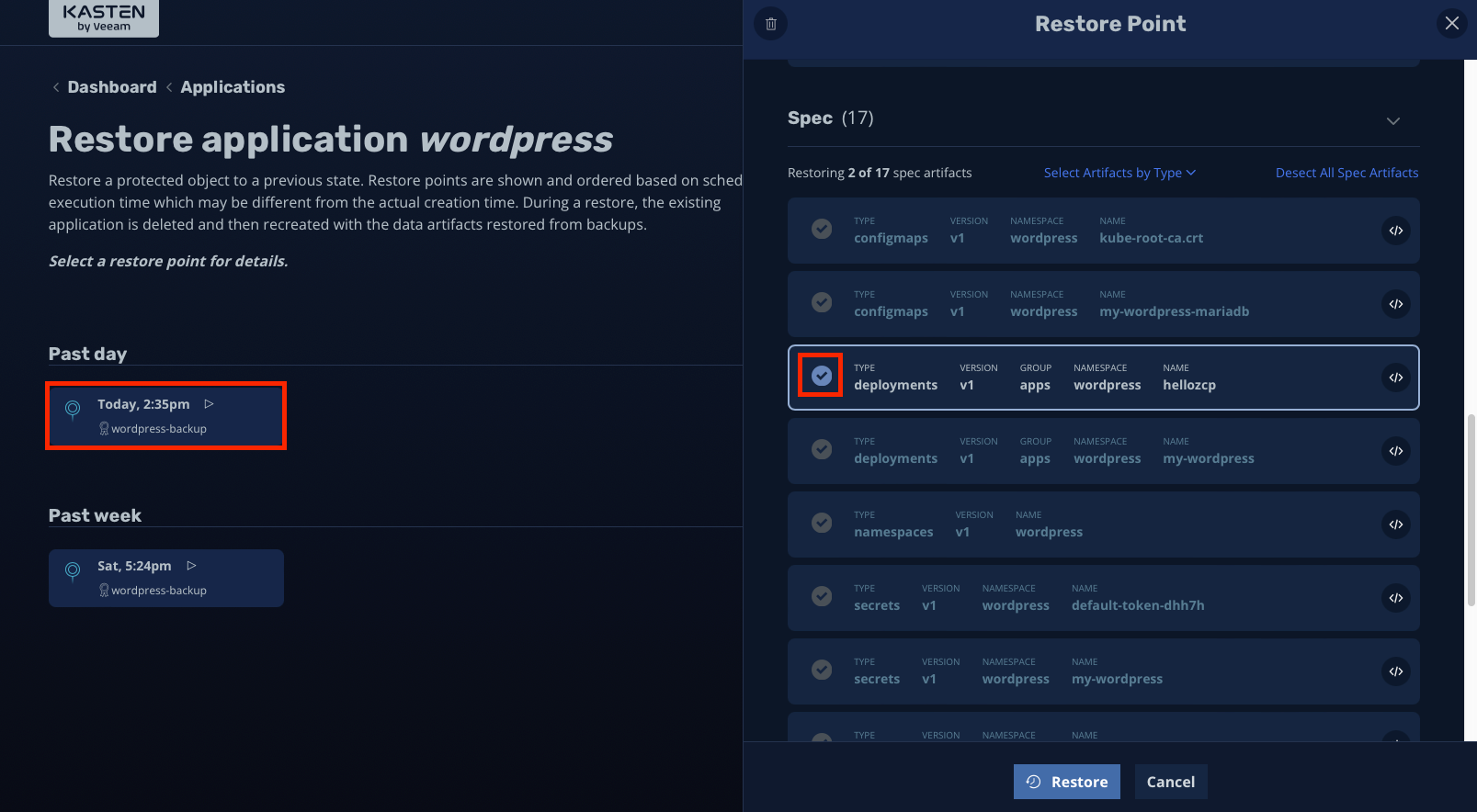
Task: Toggle checkbox for wordpress namespace artifact
Action: pyautogui.click(x=822, y=523)
